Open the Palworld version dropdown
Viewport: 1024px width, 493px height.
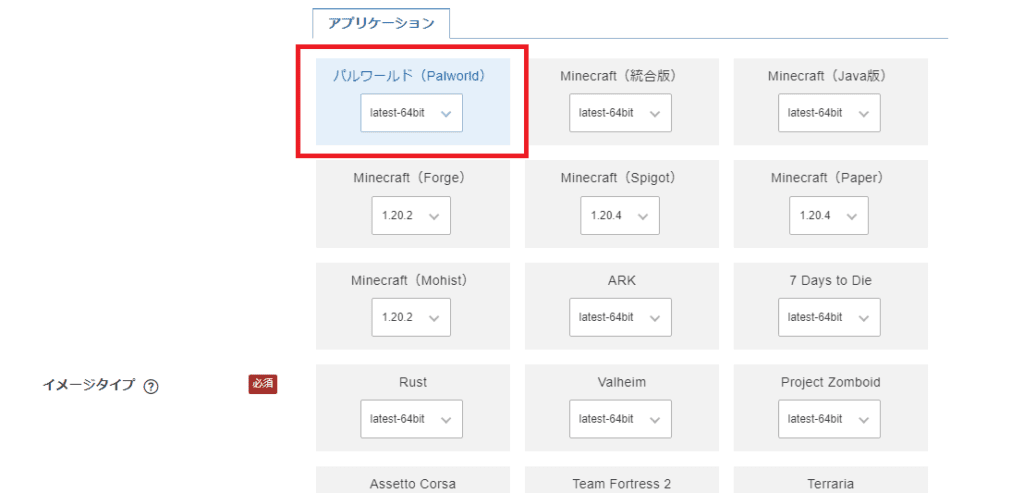point(411,113)
